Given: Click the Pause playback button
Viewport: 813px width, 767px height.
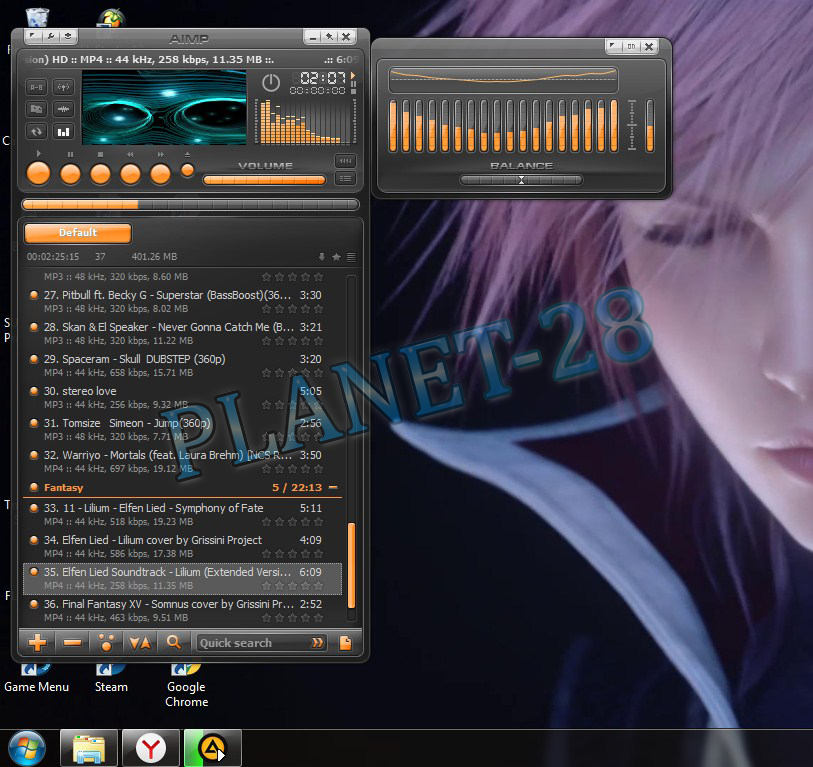Looking at the screenshot, I should 70,172.
